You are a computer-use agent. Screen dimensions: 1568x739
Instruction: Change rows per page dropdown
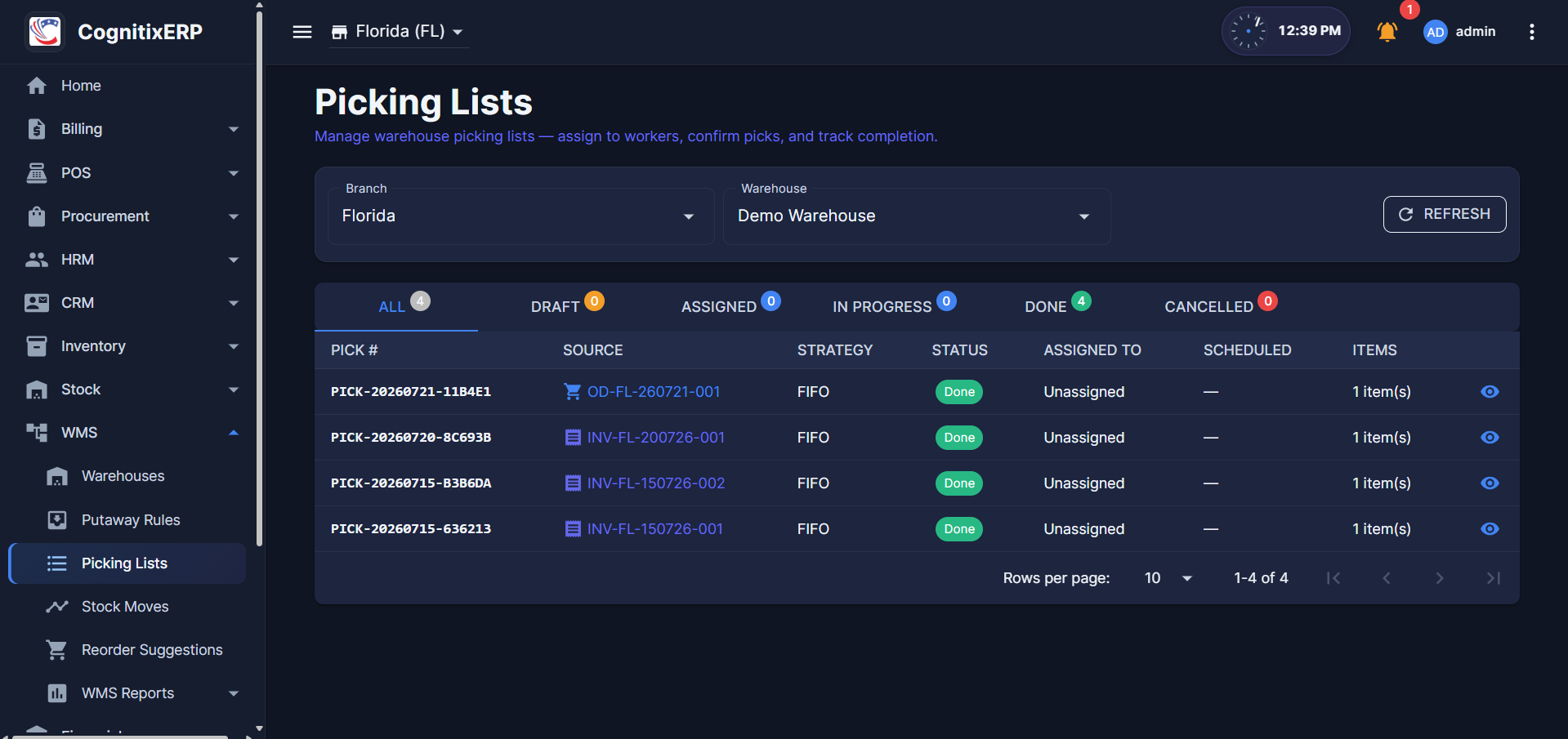point(1168,578)
